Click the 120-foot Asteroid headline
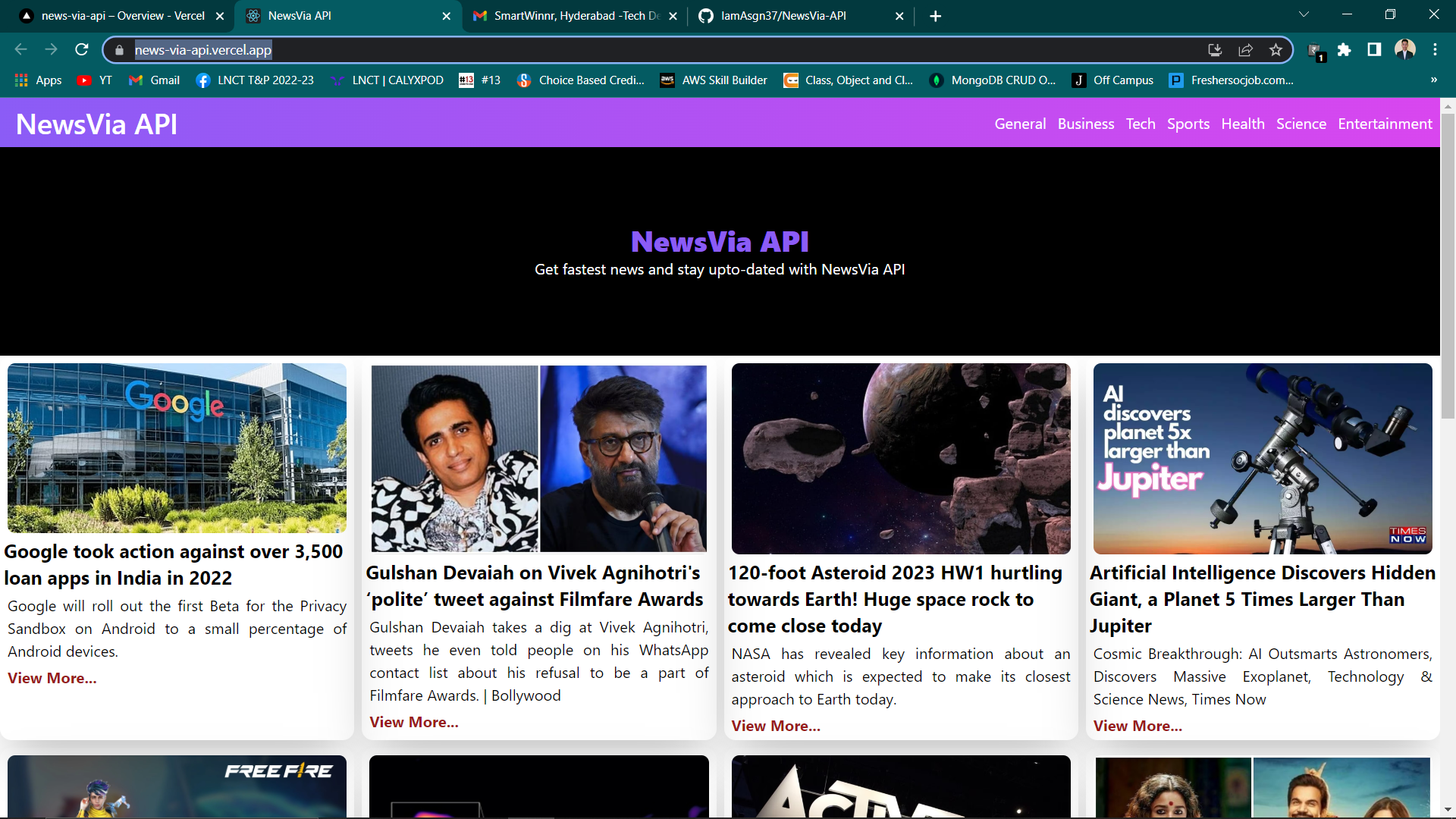Image resolution: width=1456 pixels, height=819 pixels. pos(895,599)
